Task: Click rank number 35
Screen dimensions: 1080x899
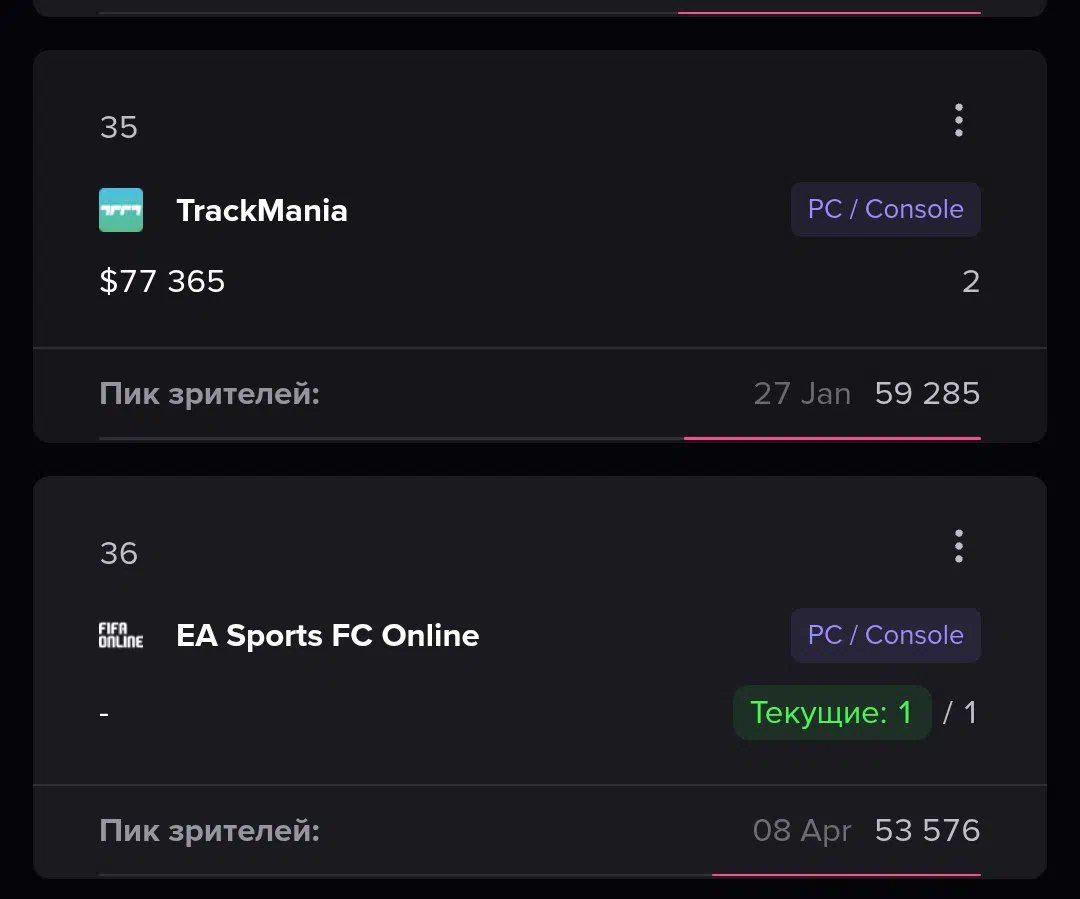Action: coord(118,127)
